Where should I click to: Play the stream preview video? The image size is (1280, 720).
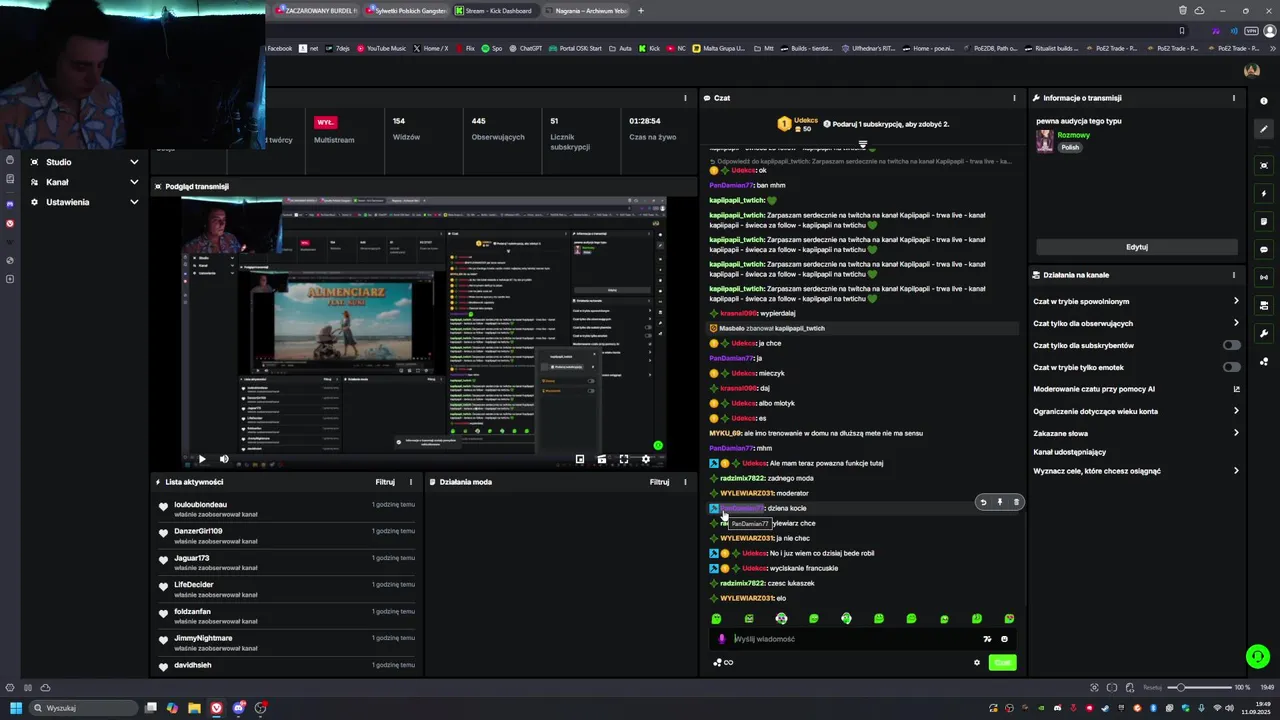(202, 459)
